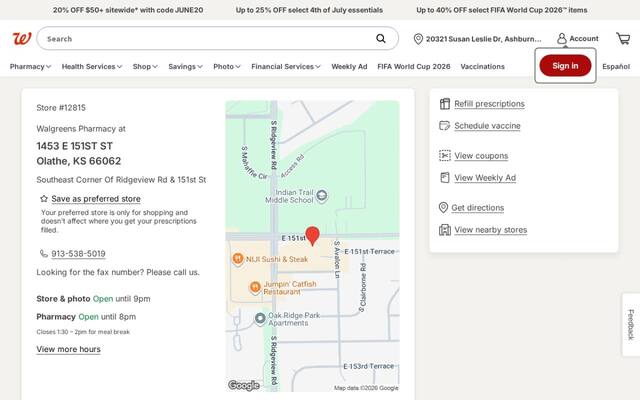Click the red store marker on map
Viewport: 640px width, 400px height.
312,236
